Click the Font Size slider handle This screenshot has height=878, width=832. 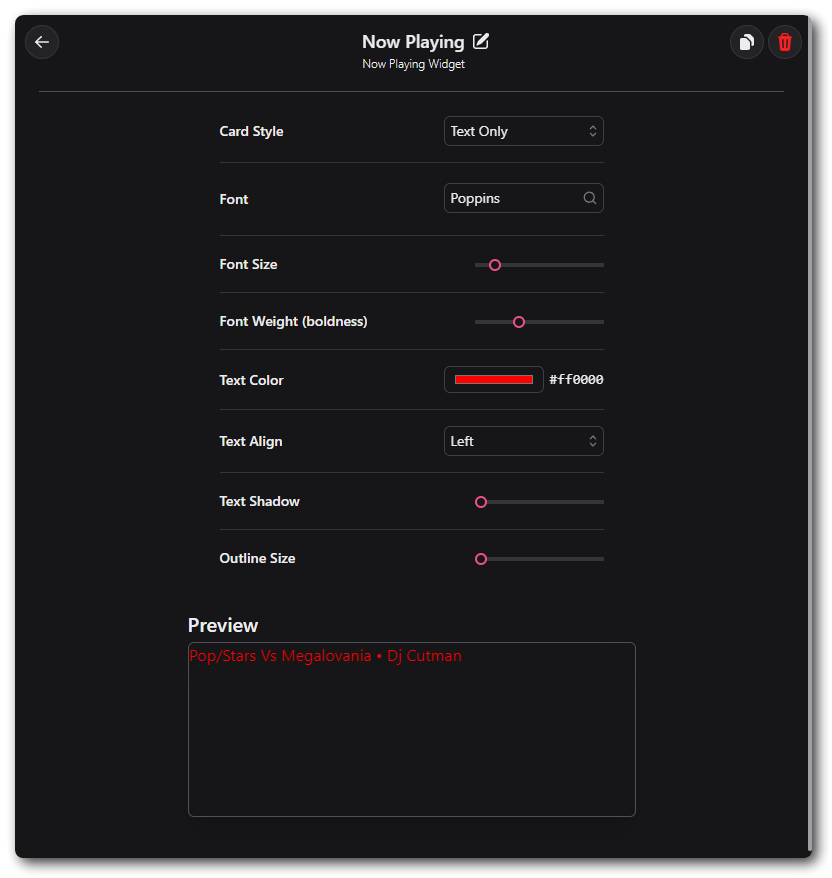(494, 265)
